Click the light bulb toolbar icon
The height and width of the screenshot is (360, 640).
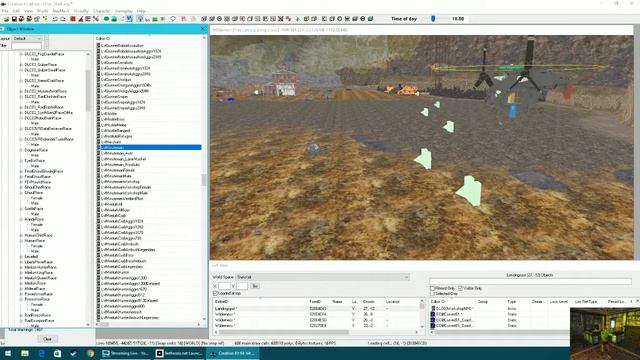pyautogui.click(x=140, y=19)
